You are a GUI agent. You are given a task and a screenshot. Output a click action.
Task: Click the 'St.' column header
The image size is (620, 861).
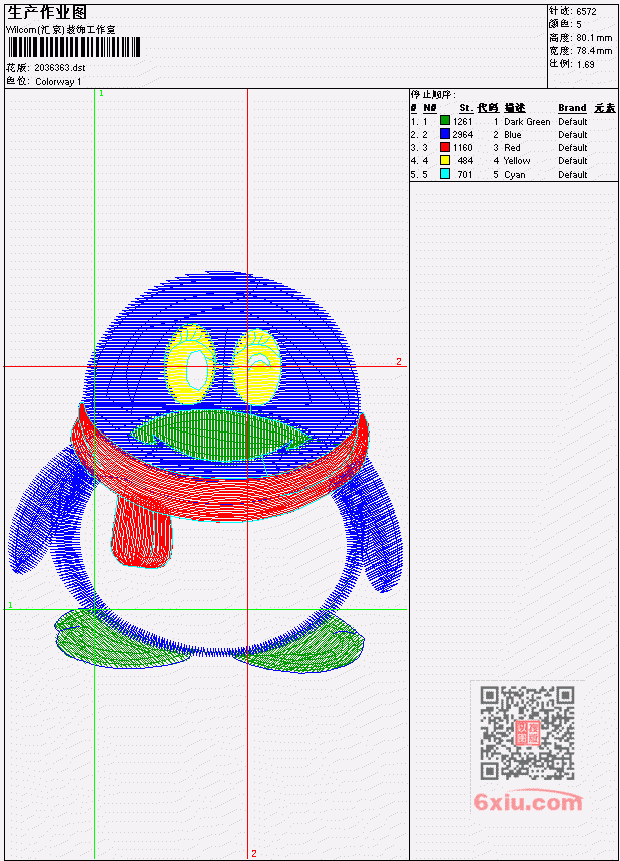[x=466, y=108]
